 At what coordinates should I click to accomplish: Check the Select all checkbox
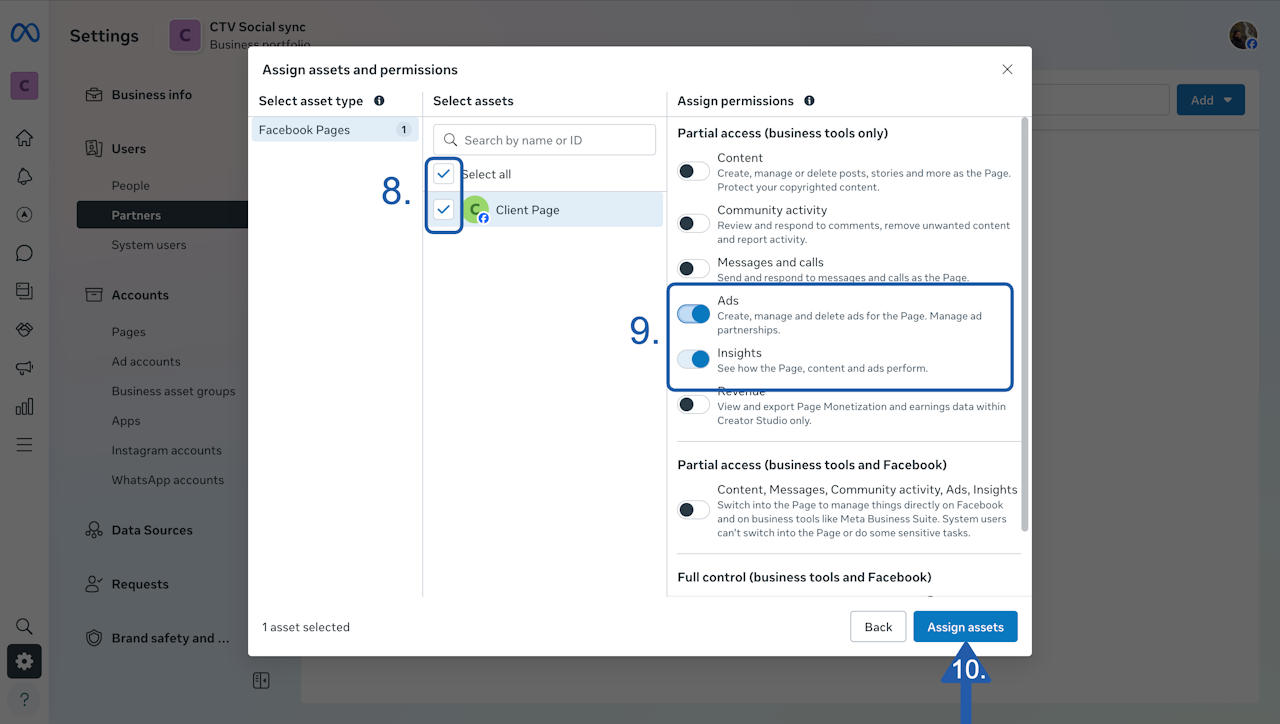coord(444,174)
